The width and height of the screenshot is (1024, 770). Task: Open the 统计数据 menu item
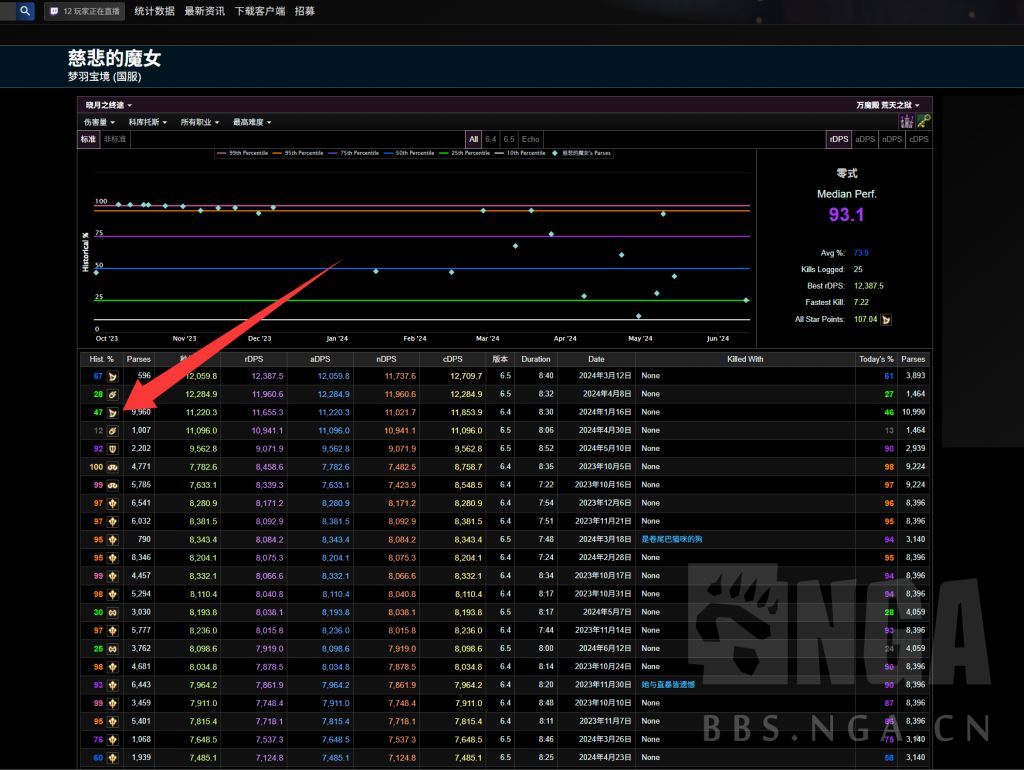tap(154, 11)
